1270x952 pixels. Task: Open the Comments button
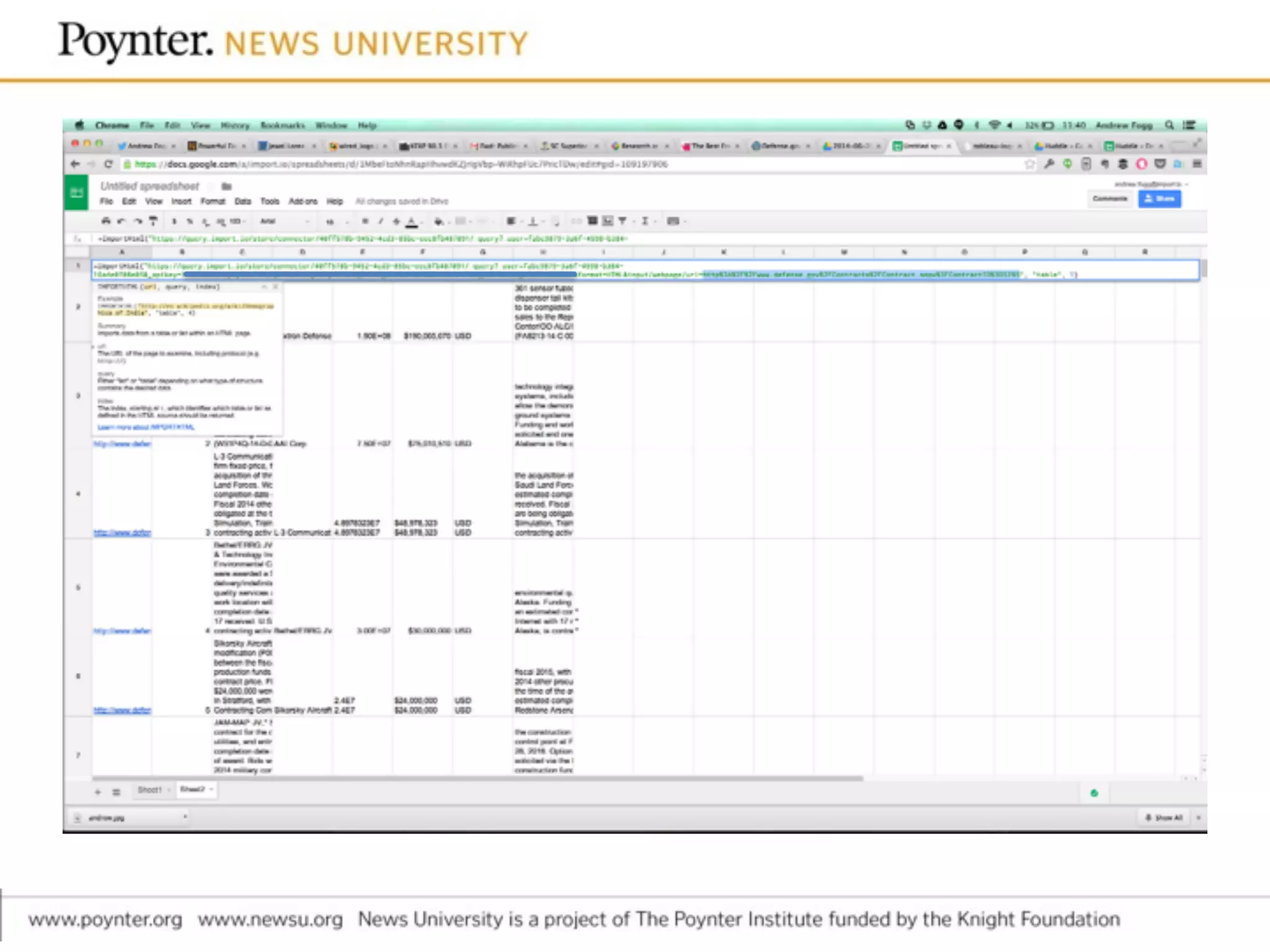click(x=1109, y=199)
